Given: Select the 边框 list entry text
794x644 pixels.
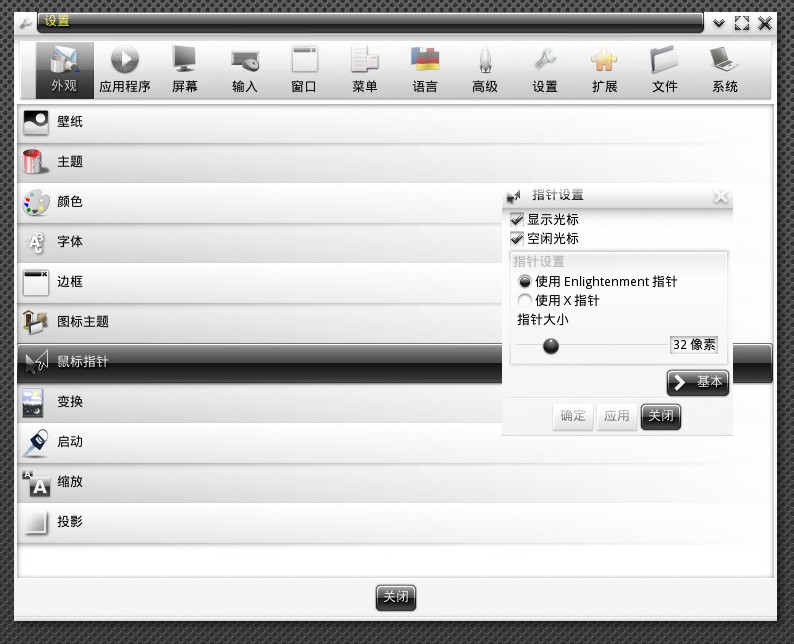Looking at the screenshot, I should (70, 281).
